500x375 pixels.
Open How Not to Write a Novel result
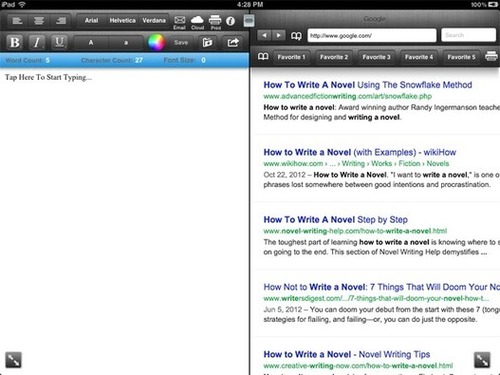[x=382, y=287]
